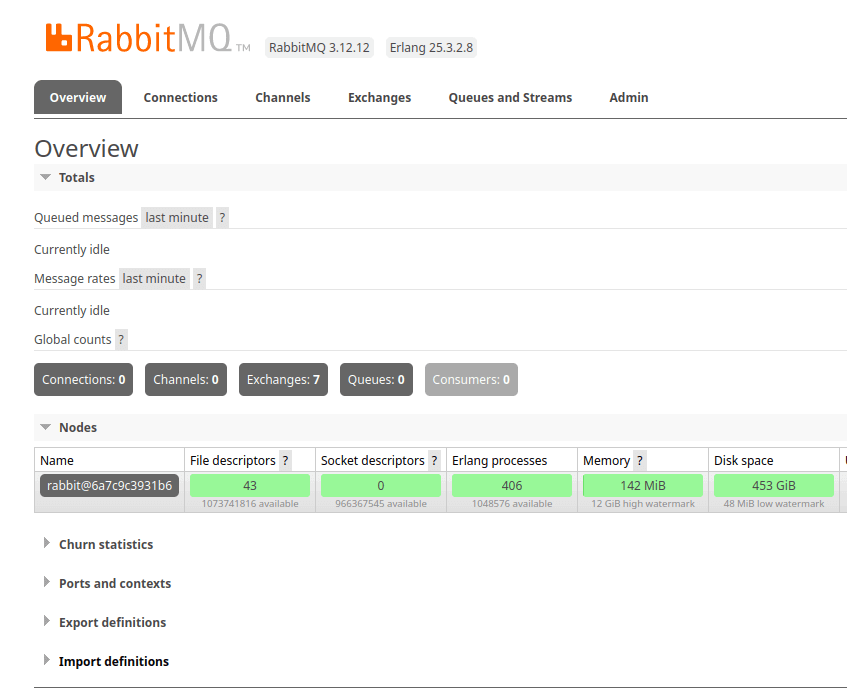Viewport: 847px width, 690px height.
Task: Click the Erlang processes value 406
Action: click(512, 486)
